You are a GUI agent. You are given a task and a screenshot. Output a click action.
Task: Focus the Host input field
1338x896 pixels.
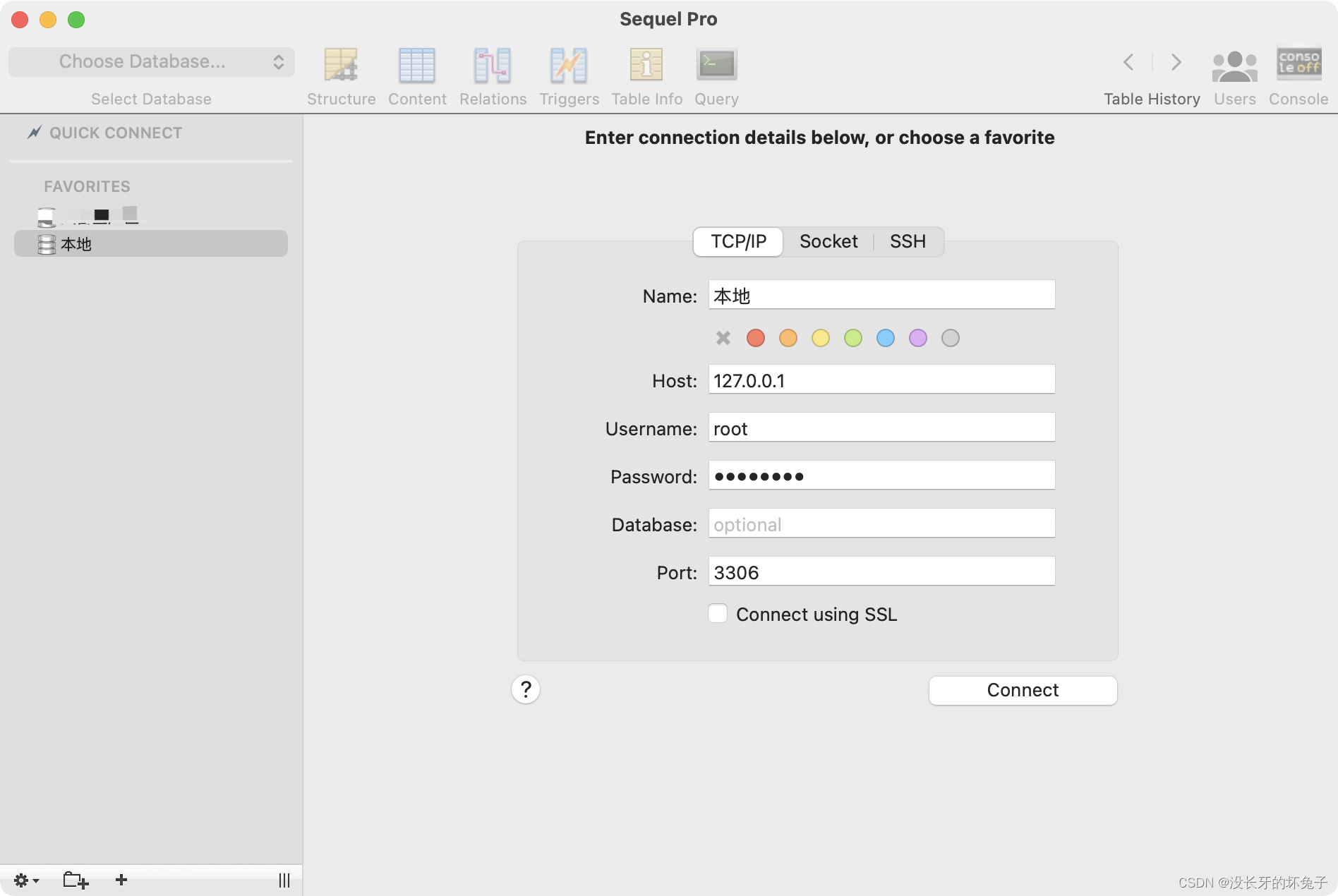(x=881, y=380)
